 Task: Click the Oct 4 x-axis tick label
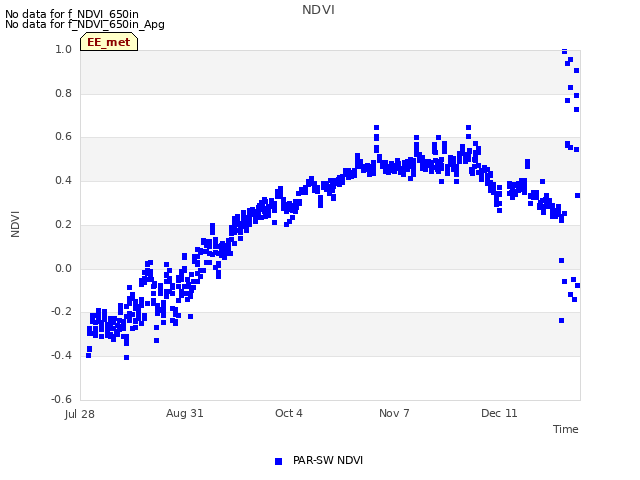point(289,413)
